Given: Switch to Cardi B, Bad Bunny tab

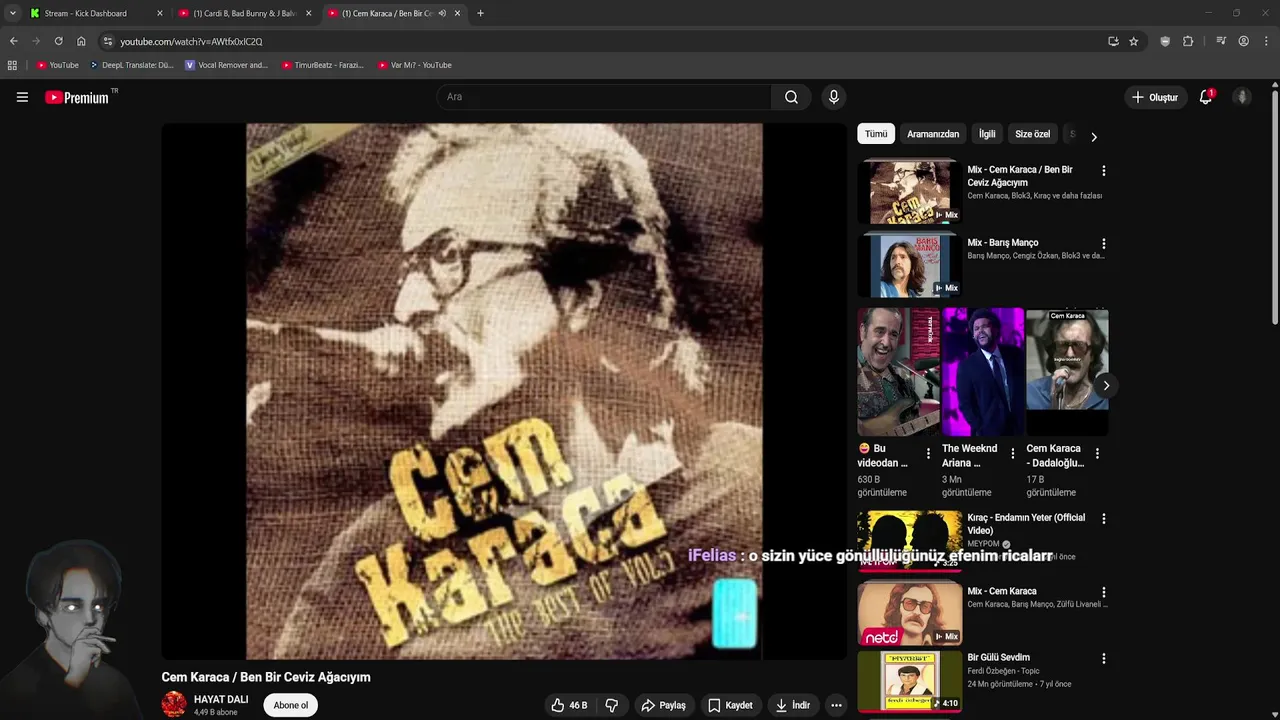Looking at the screenshot, I should click(245, 13).
